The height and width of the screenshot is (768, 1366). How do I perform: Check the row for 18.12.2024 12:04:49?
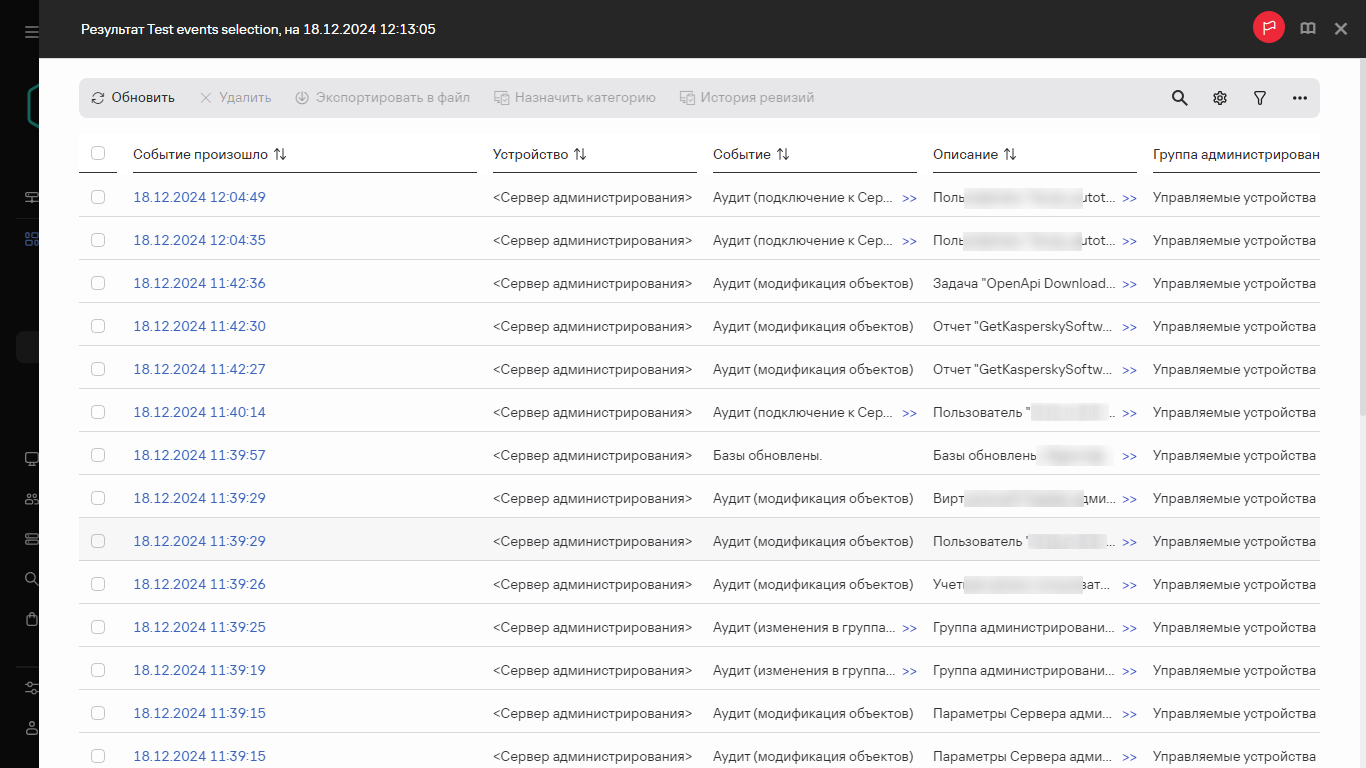[98, 197]
